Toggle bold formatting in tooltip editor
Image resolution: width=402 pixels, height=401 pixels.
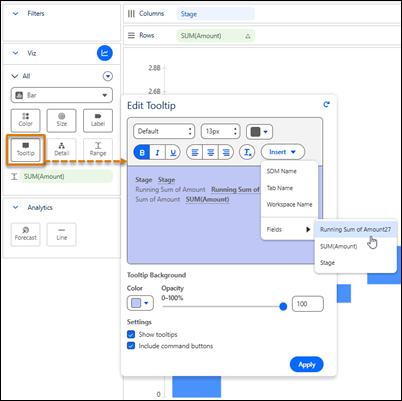pos(142,152)
